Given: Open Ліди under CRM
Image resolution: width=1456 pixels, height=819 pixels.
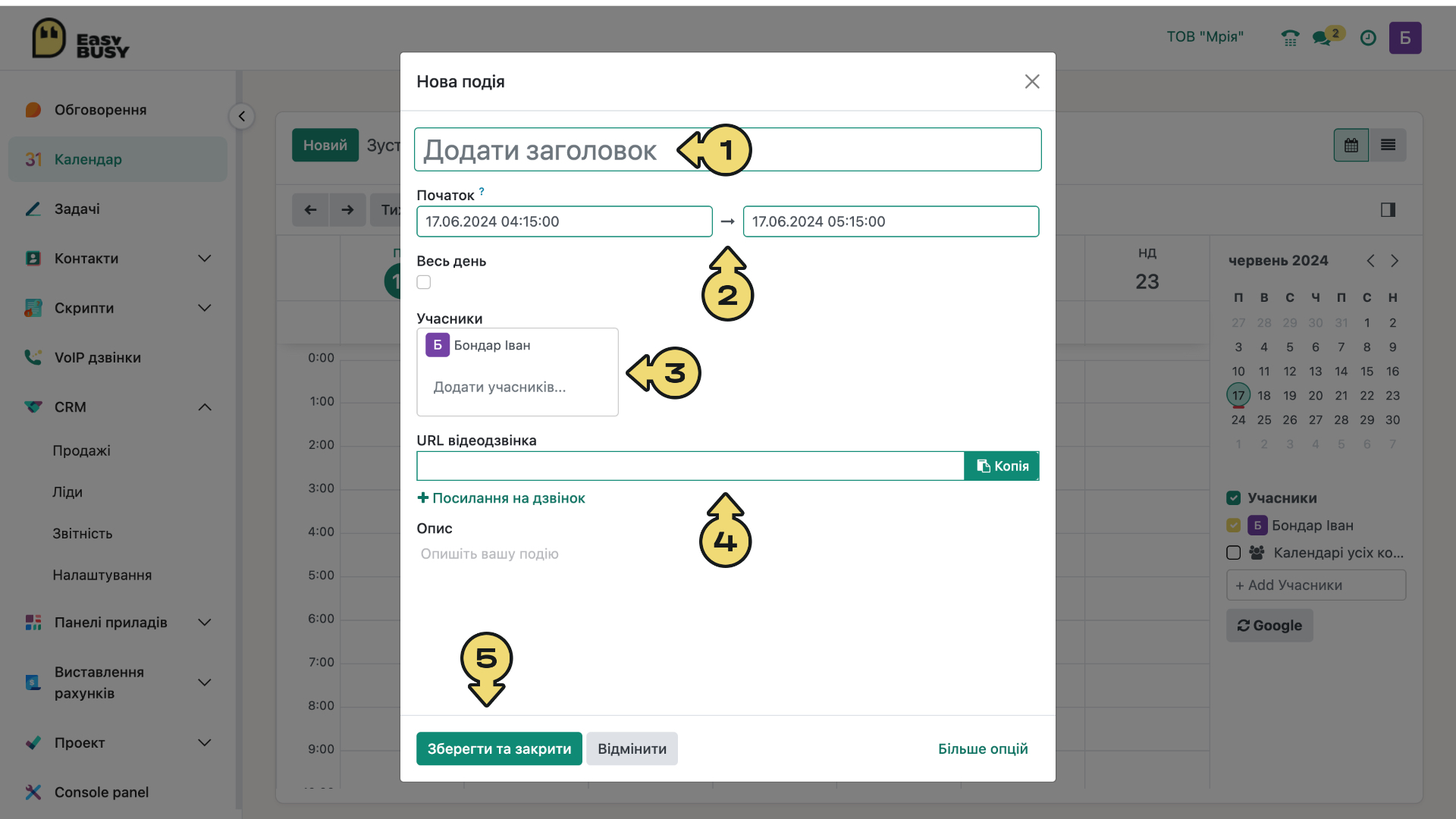Looking at the screenshot, I should pos(67,492).
